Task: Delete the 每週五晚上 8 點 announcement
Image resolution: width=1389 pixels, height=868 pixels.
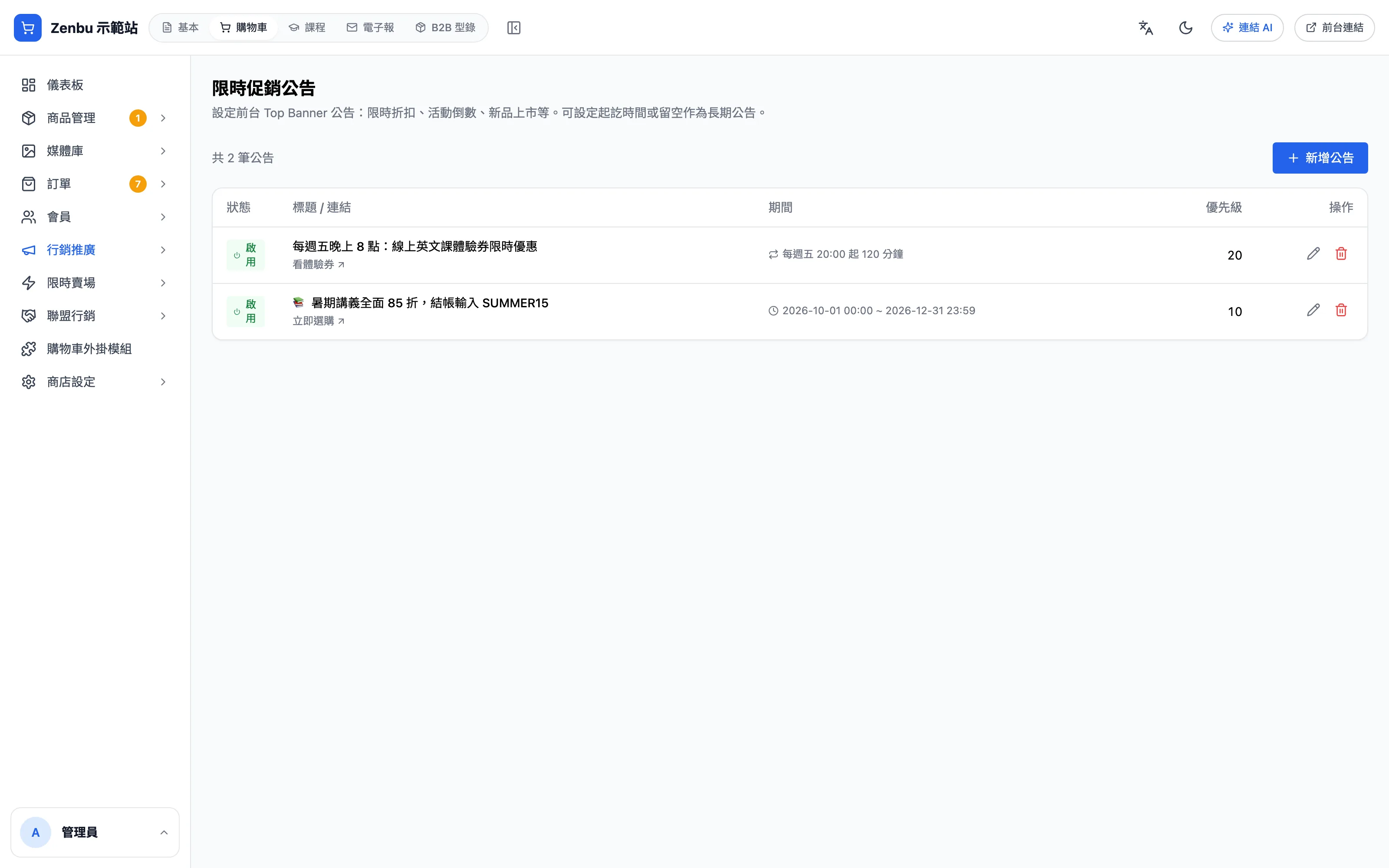Action: point(1341,254)
